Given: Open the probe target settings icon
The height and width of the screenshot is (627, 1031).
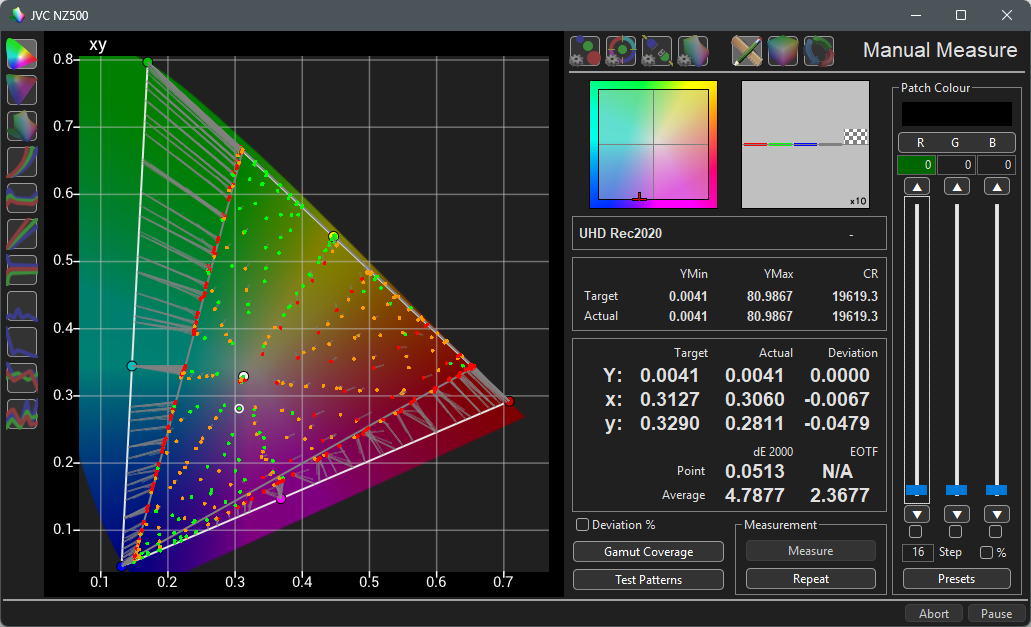Looking at the screenshot, I should point(621,50).
